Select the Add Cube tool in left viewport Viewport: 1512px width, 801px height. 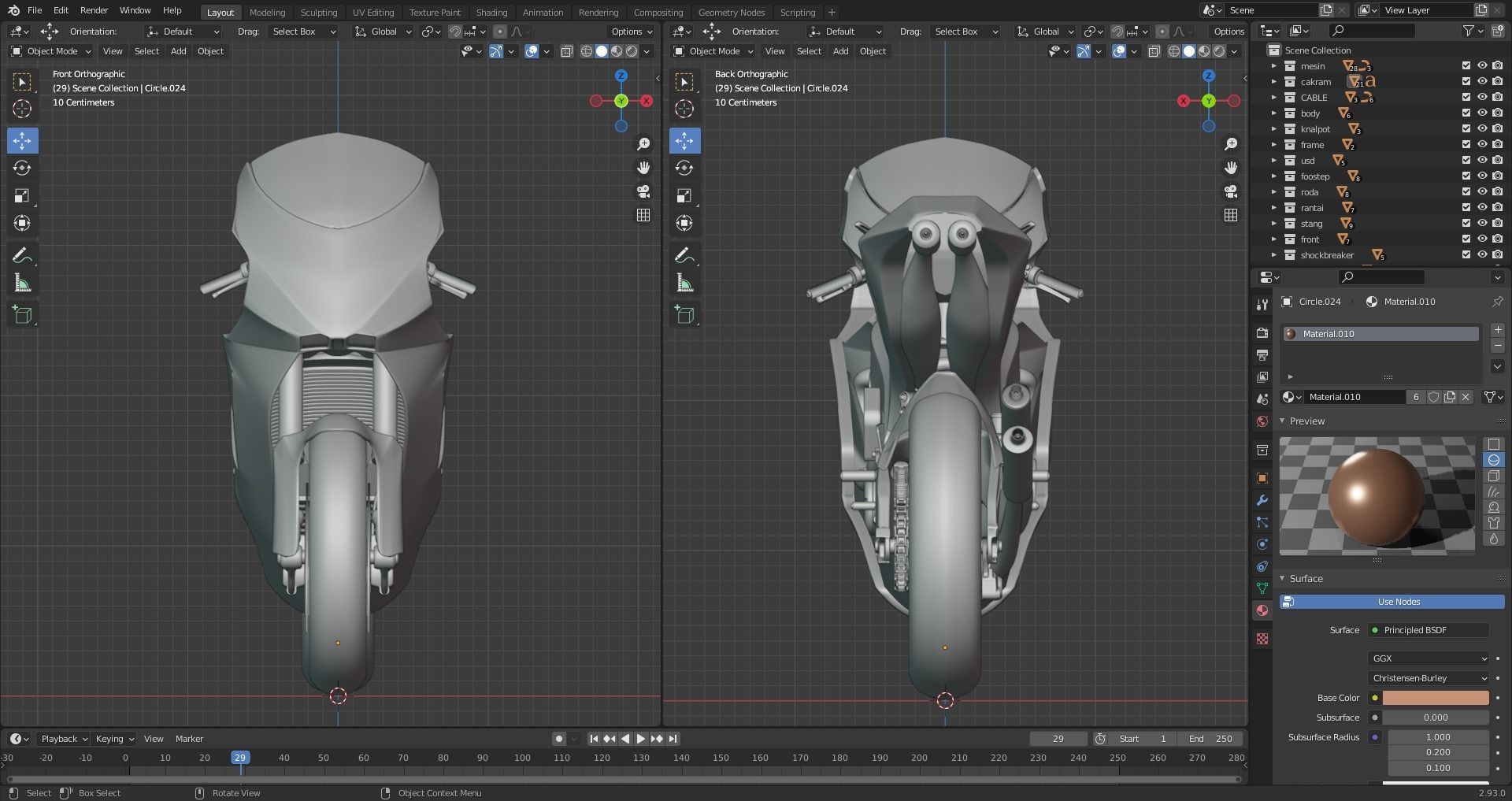coord(22,315)
